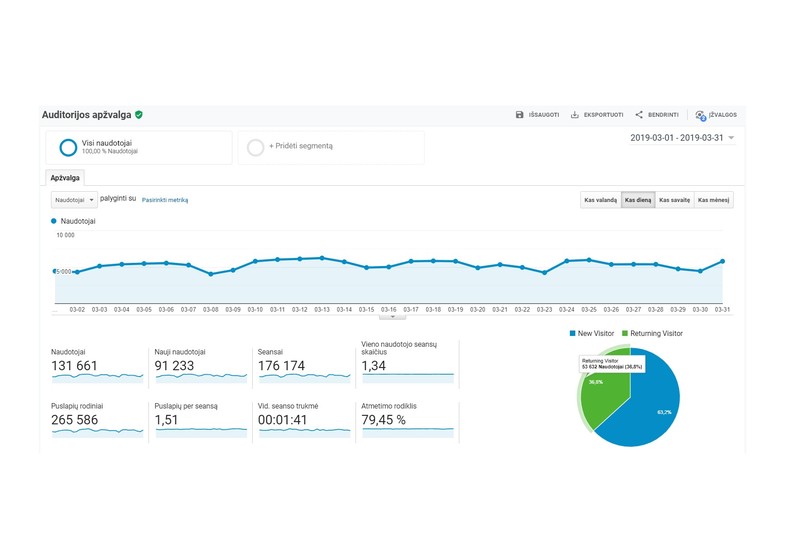
Task: Click the IŠSAUGOTI button label
Action: (544, 115)
